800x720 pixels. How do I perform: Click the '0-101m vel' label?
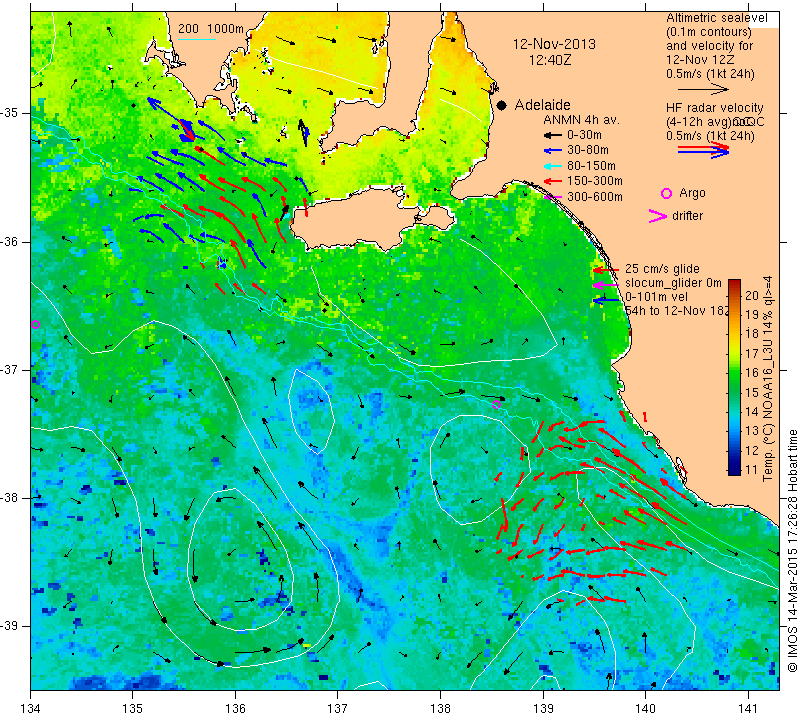(656, 297)
